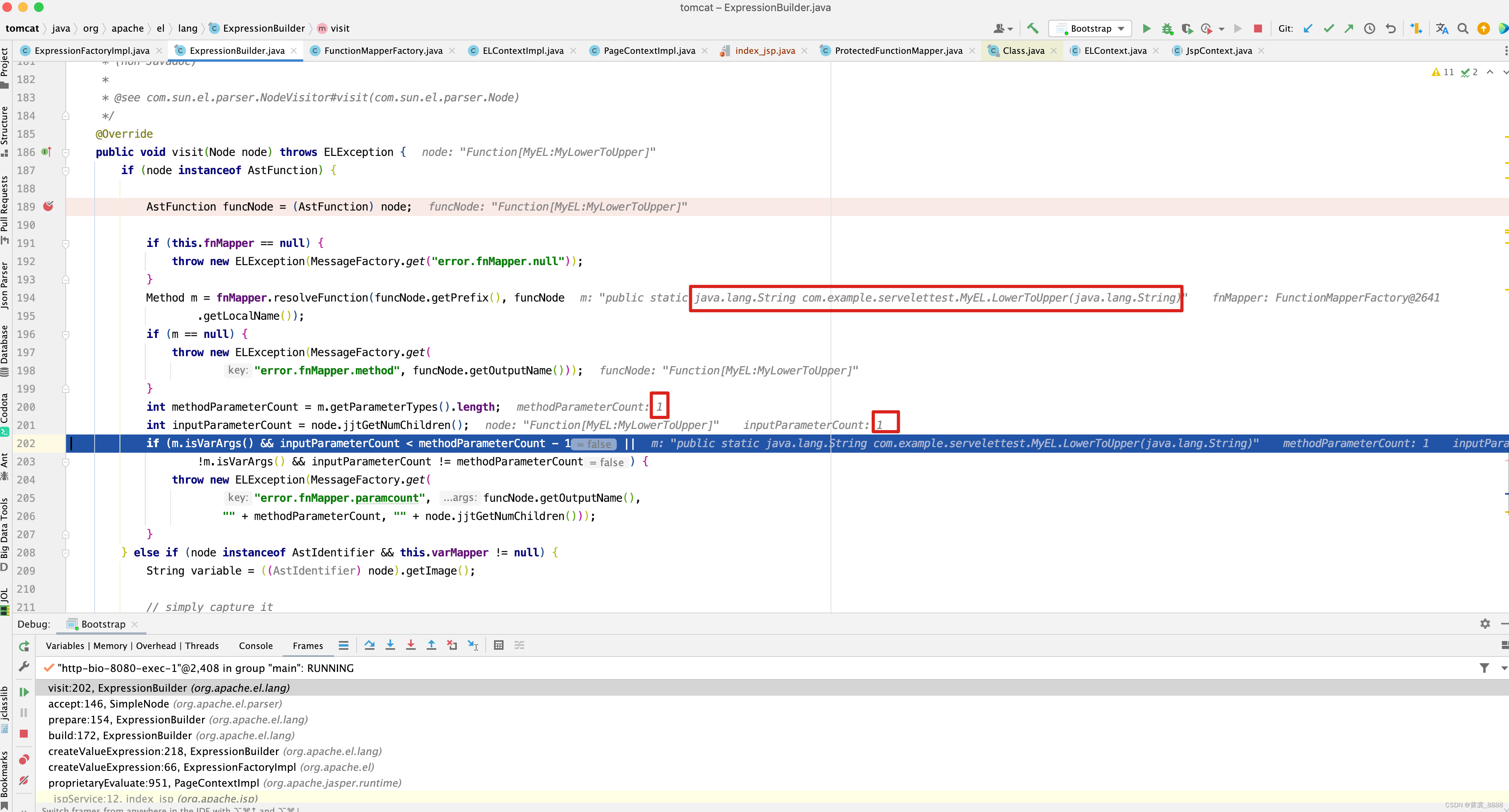Click Run to Cursor icon
This screenshot has height=812, width=1509.
(473, 645)
